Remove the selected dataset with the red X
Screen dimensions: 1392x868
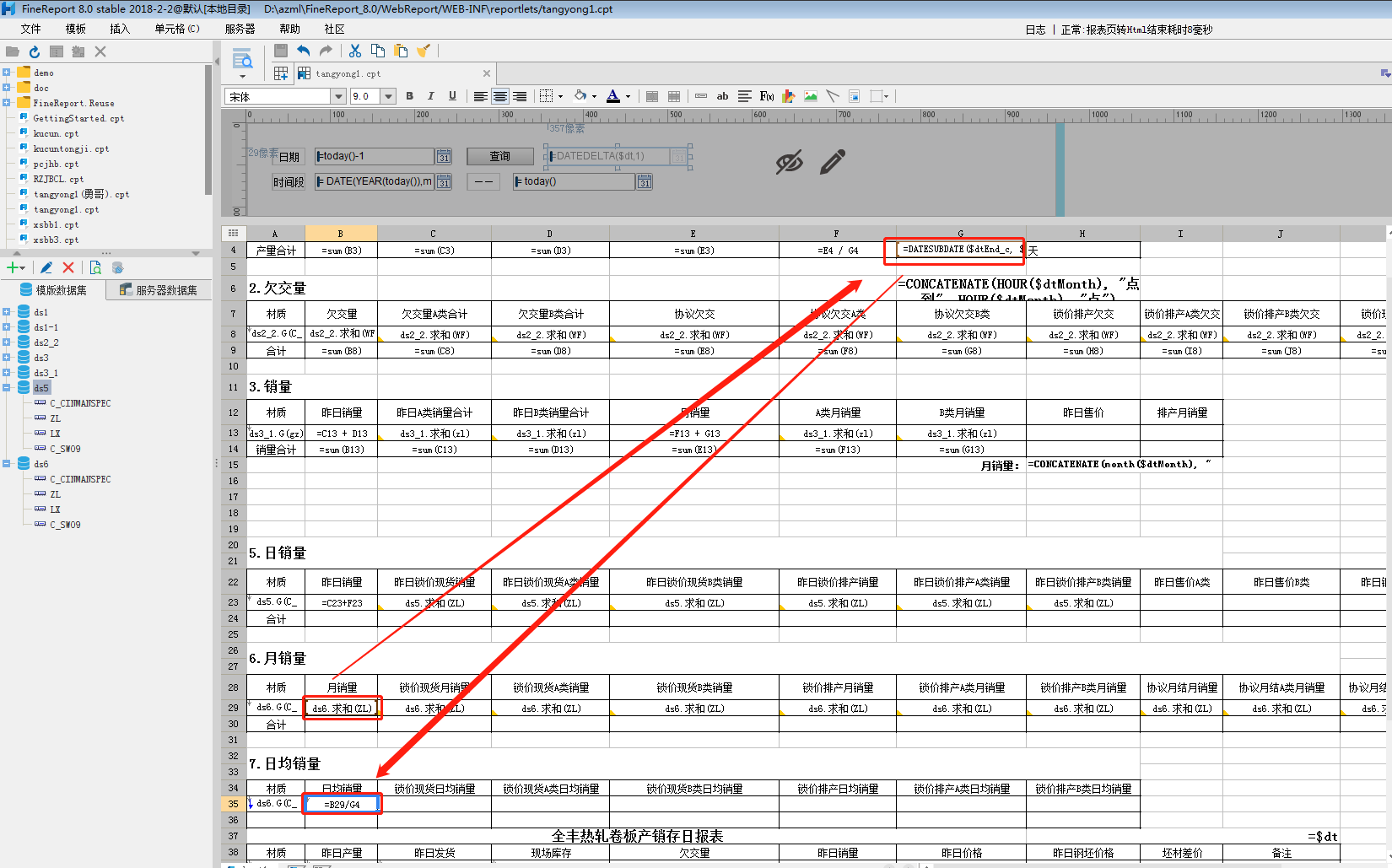tap(68, 267)
